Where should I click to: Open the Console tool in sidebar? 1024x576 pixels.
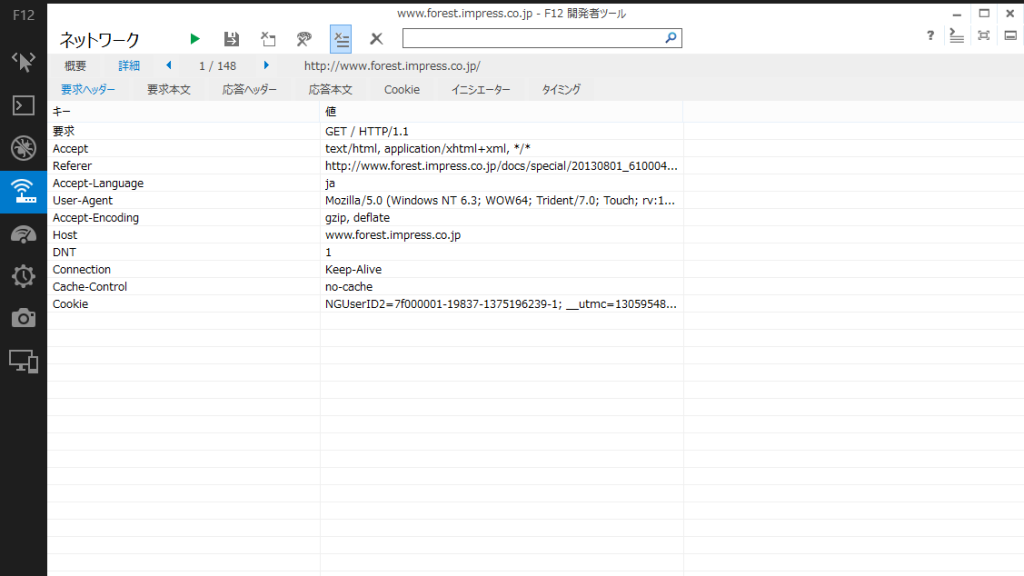click(24, 105)
